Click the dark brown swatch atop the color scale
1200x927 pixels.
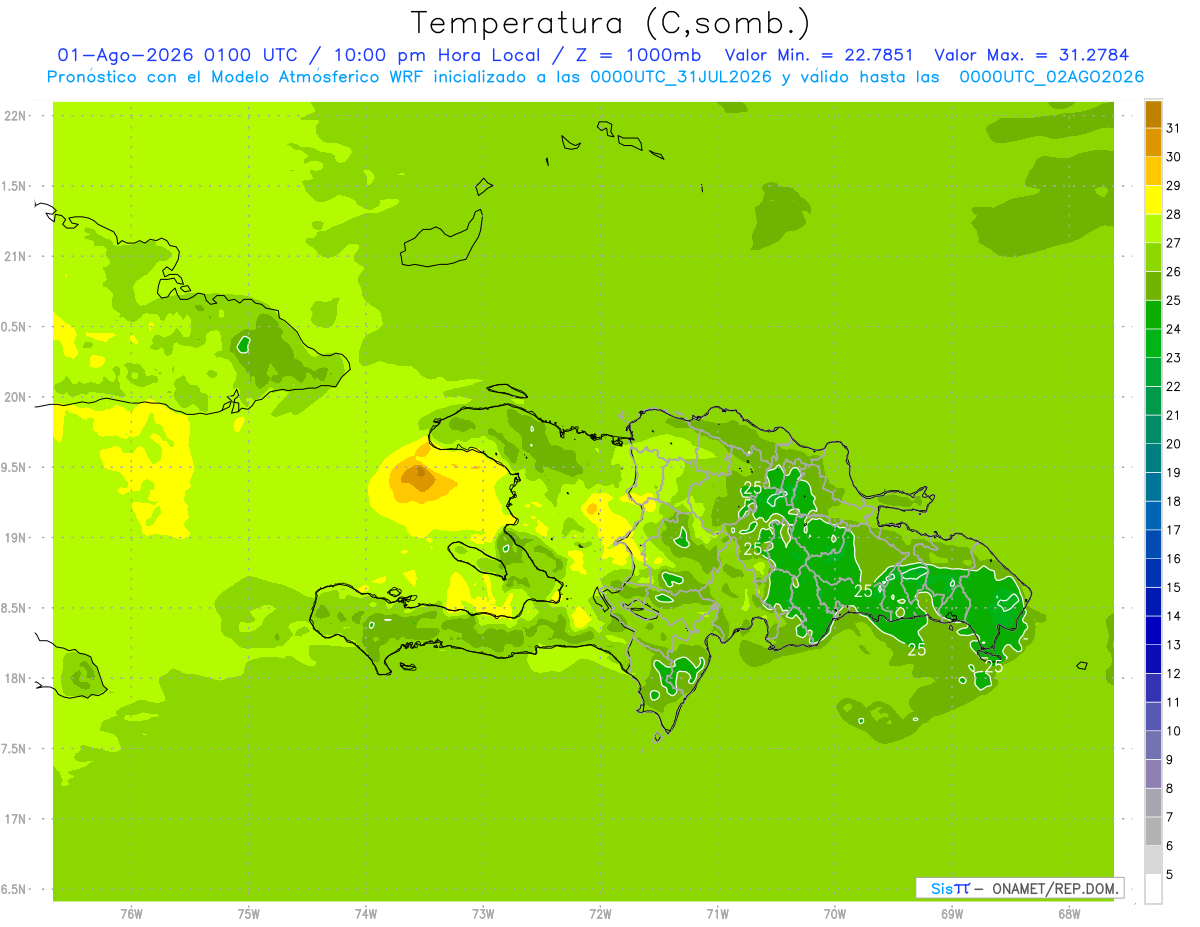1153,115
